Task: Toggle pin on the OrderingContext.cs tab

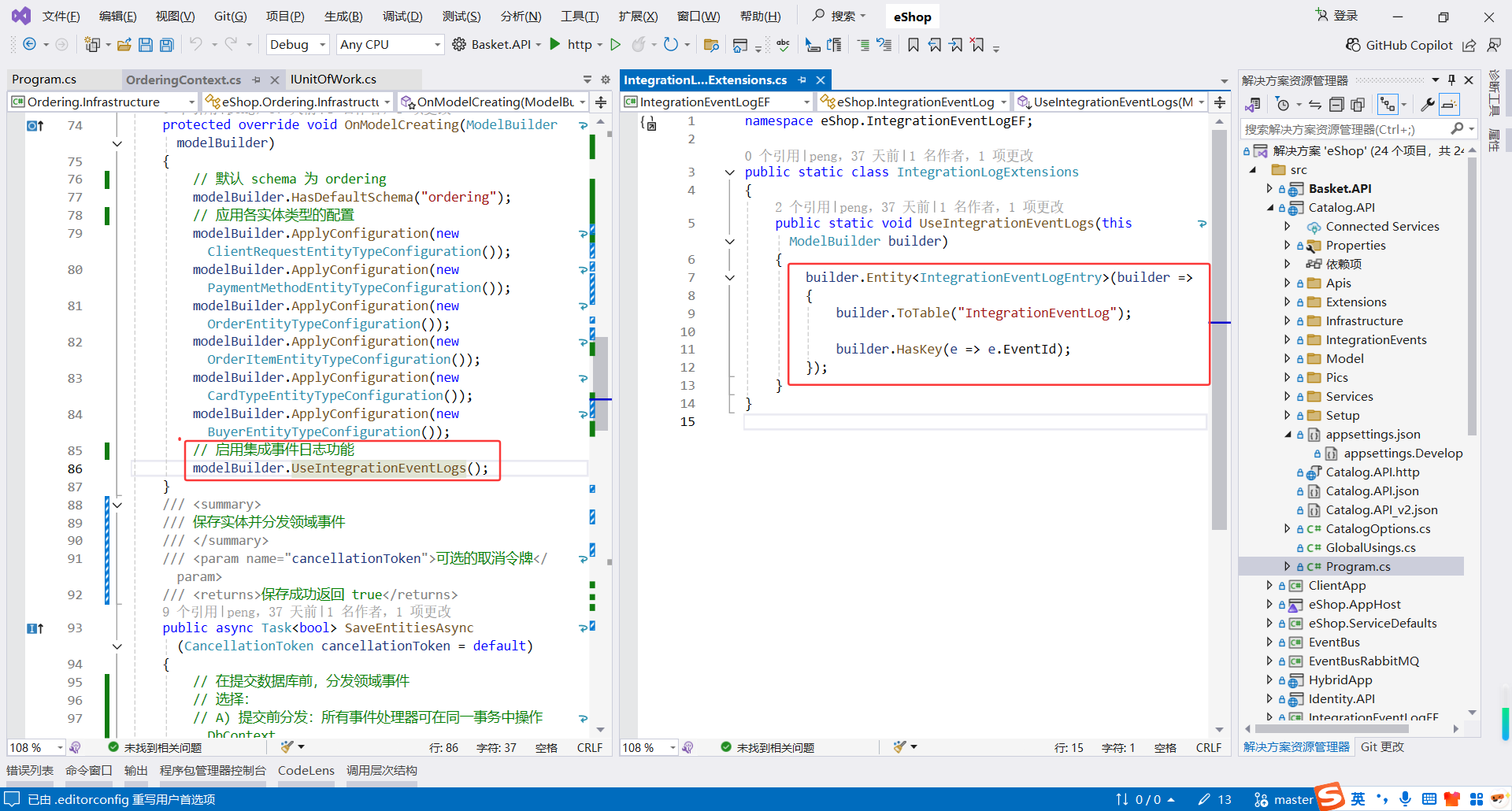Action: pos(256,80)
